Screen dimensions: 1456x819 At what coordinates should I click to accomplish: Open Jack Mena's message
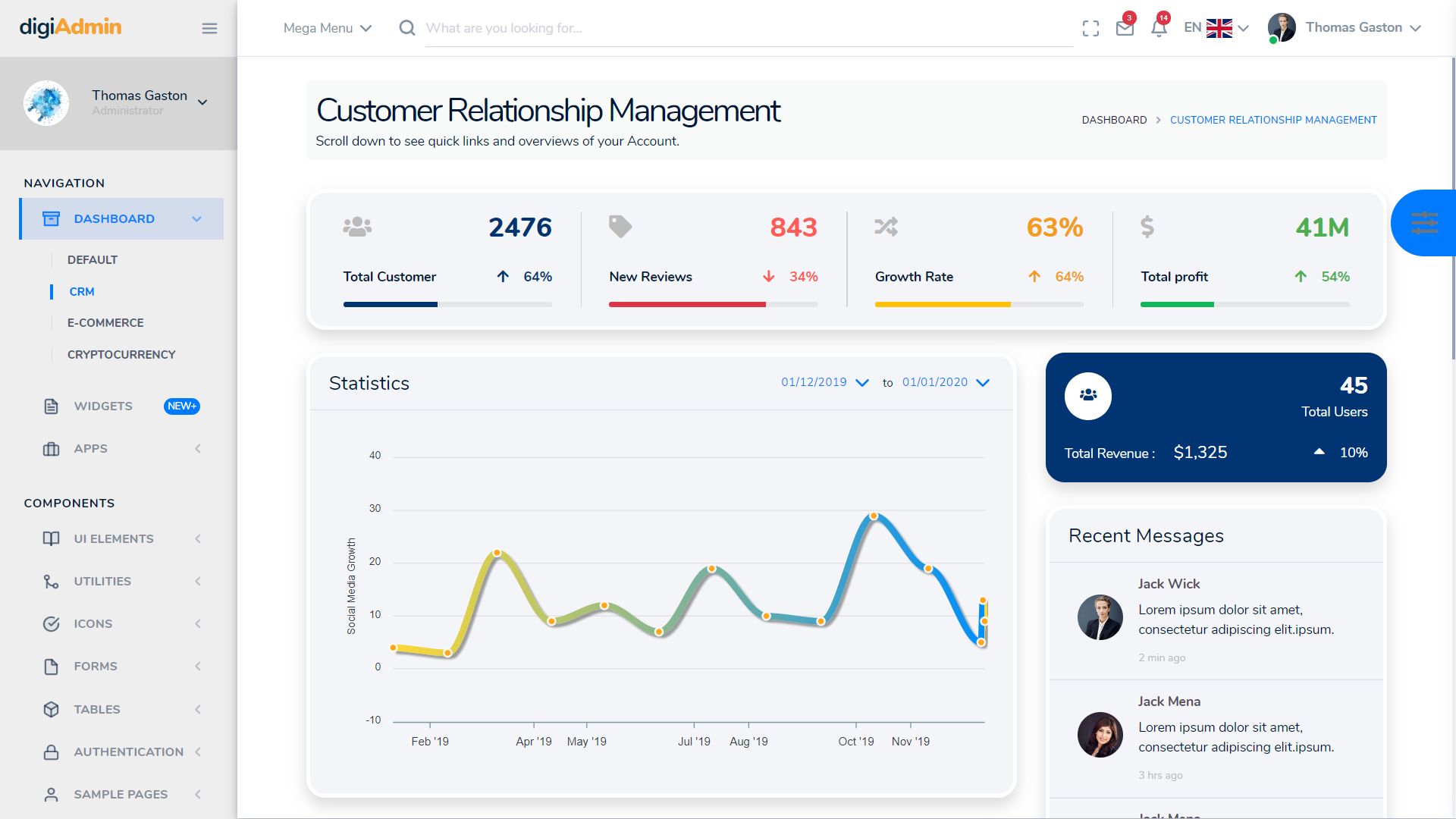[x=1216, y=739]
